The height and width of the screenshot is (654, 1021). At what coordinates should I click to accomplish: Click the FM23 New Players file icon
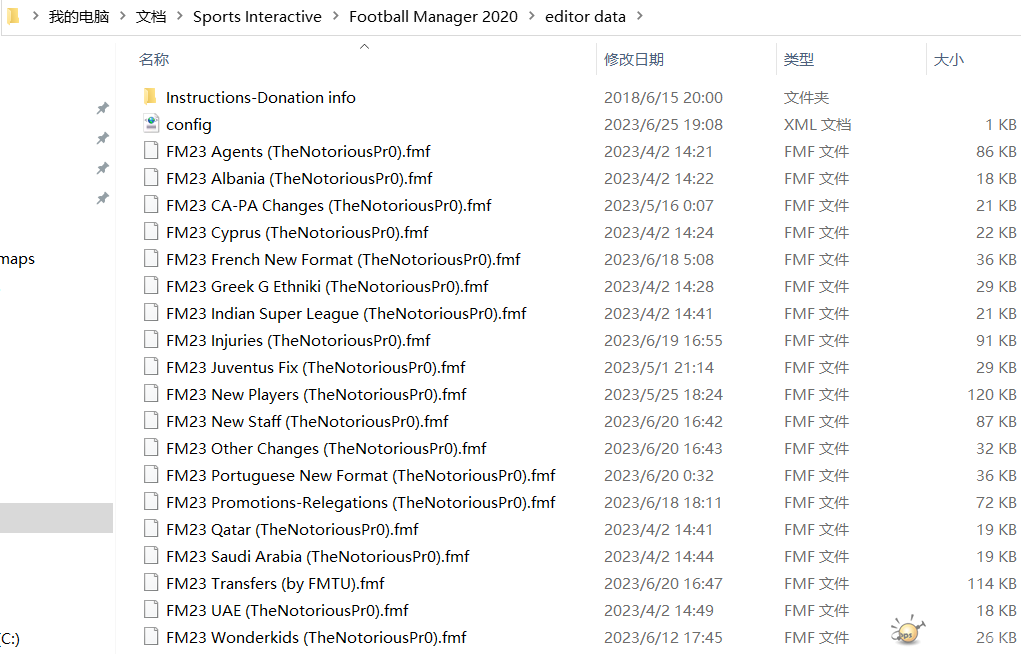[151, 394]
